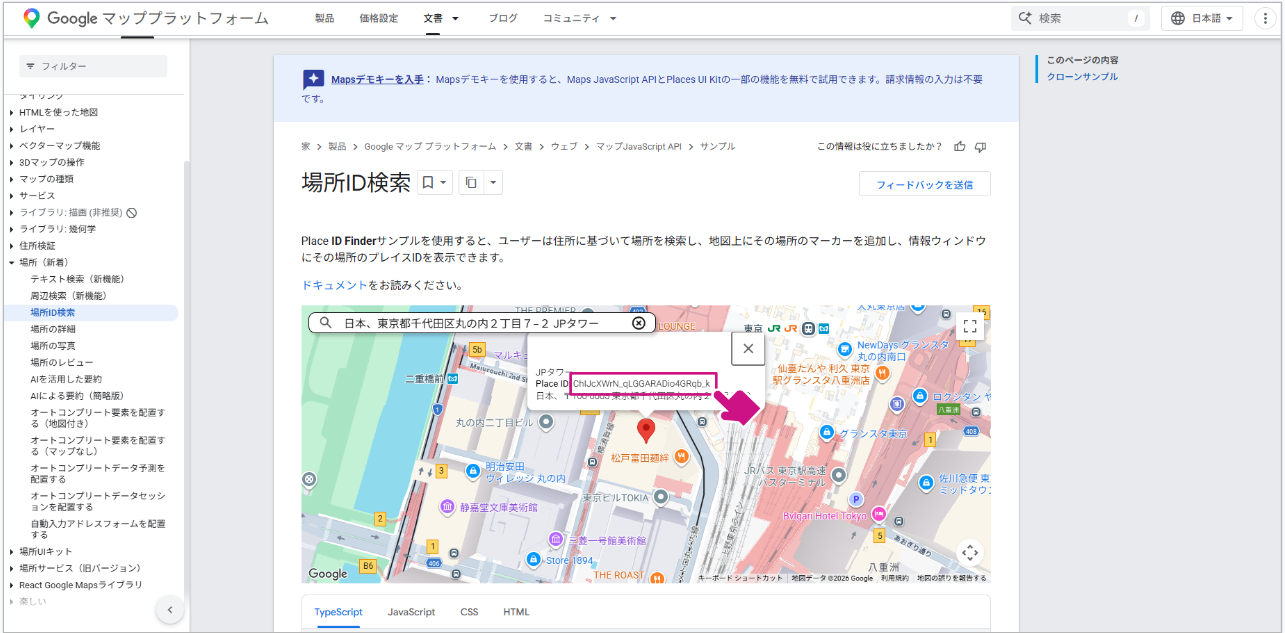The height and width of the screenshot is (633, 1285).
Task: Open the ドキュメント link
Action: point(335,285)
